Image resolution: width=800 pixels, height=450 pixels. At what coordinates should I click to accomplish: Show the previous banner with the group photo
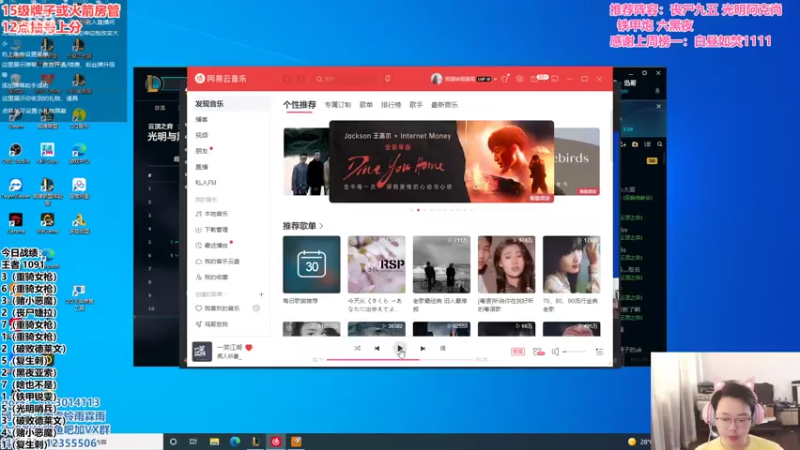click(306, 161)
